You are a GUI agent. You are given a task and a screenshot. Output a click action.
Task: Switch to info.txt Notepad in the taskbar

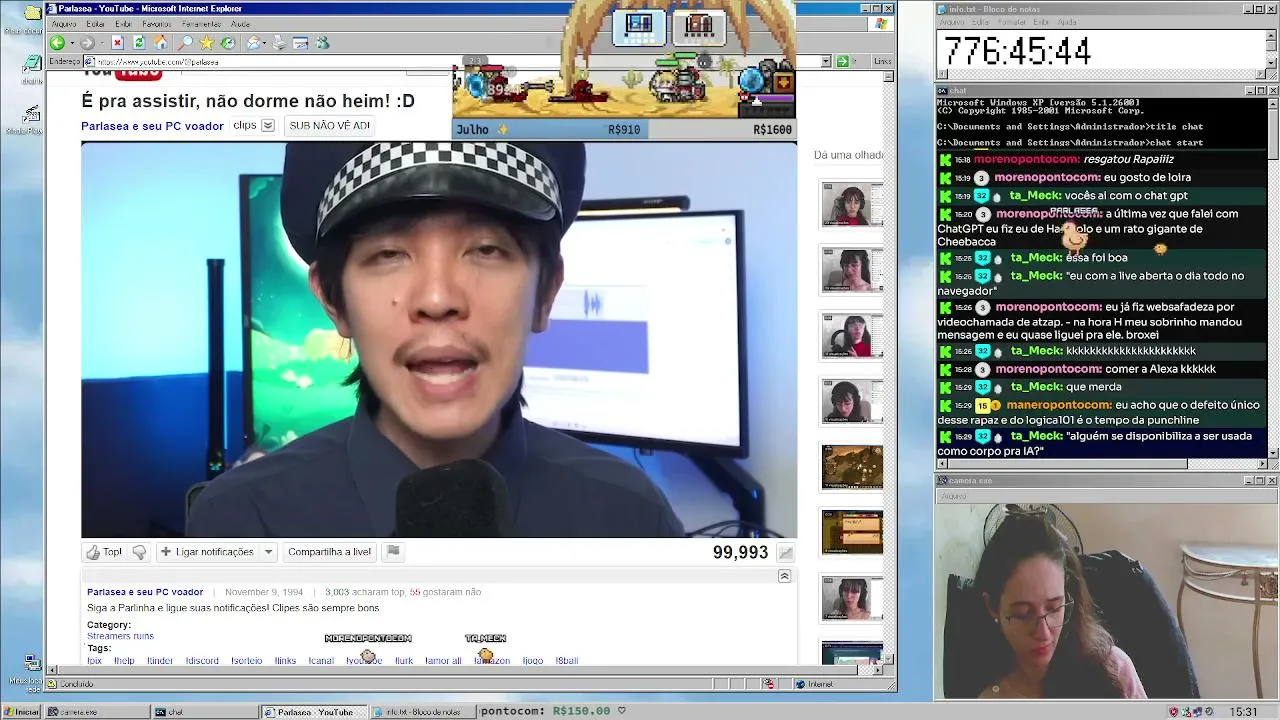click(x=421, y=712)
